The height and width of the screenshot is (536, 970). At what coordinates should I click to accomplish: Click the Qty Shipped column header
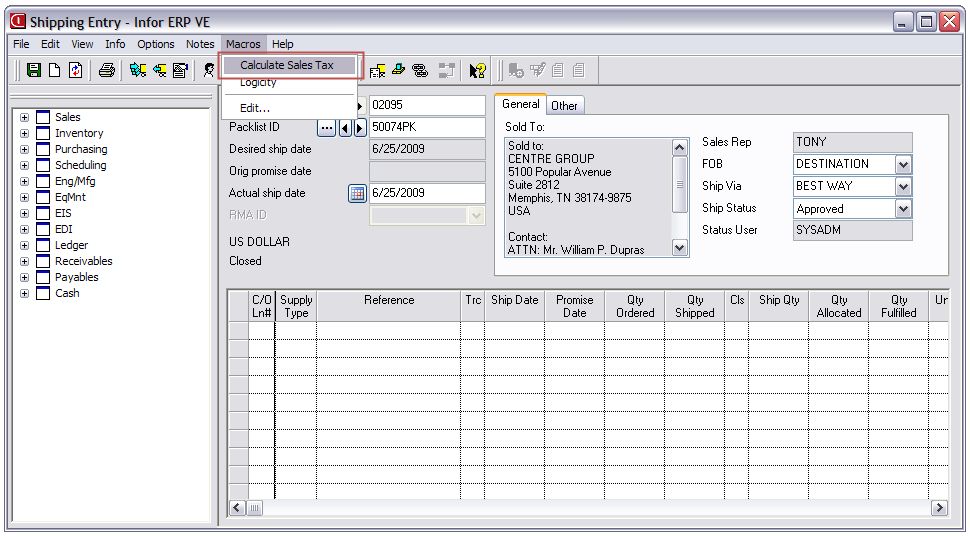click(x=695, y=306)
